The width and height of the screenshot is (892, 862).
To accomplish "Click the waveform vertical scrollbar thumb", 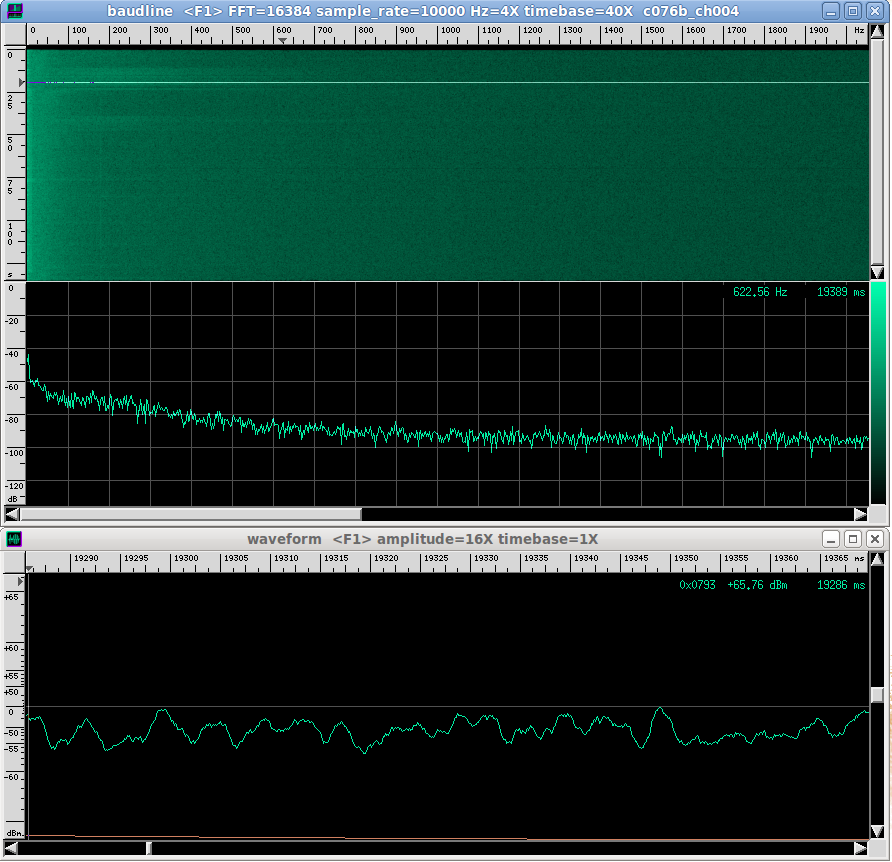I will [x=877, y=695].
